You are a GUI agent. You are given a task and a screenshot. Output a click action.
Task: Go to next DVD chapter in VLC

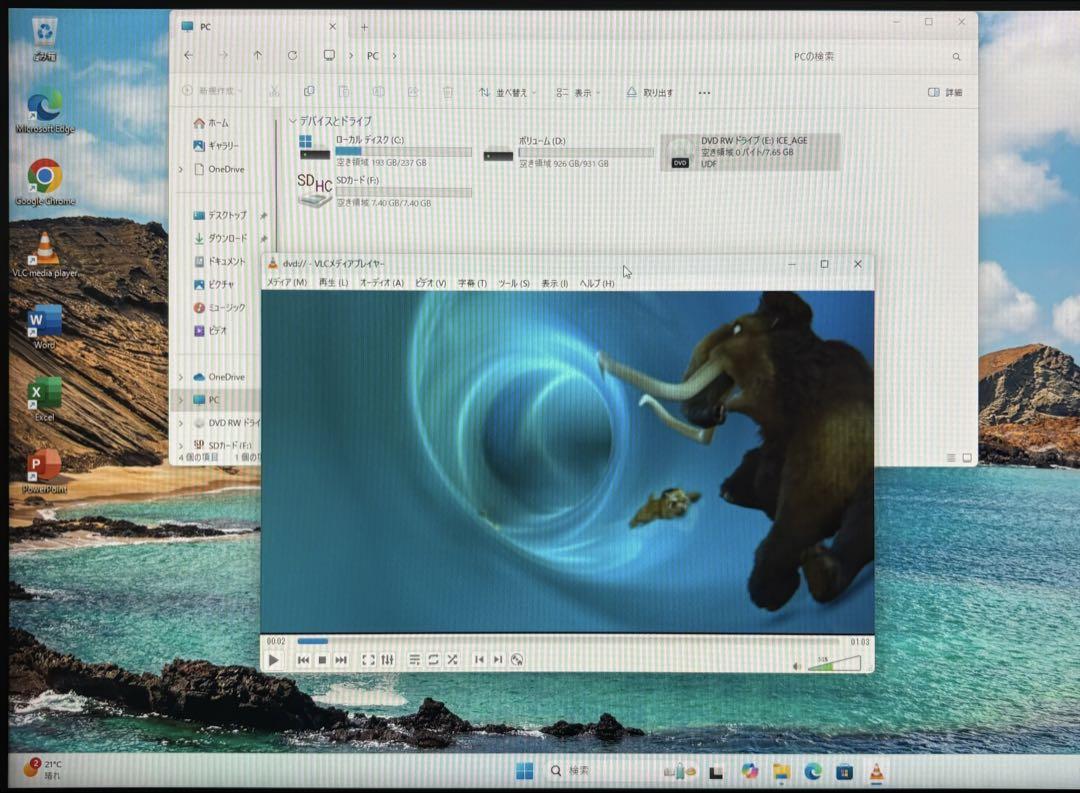click(x=498, y=660)
